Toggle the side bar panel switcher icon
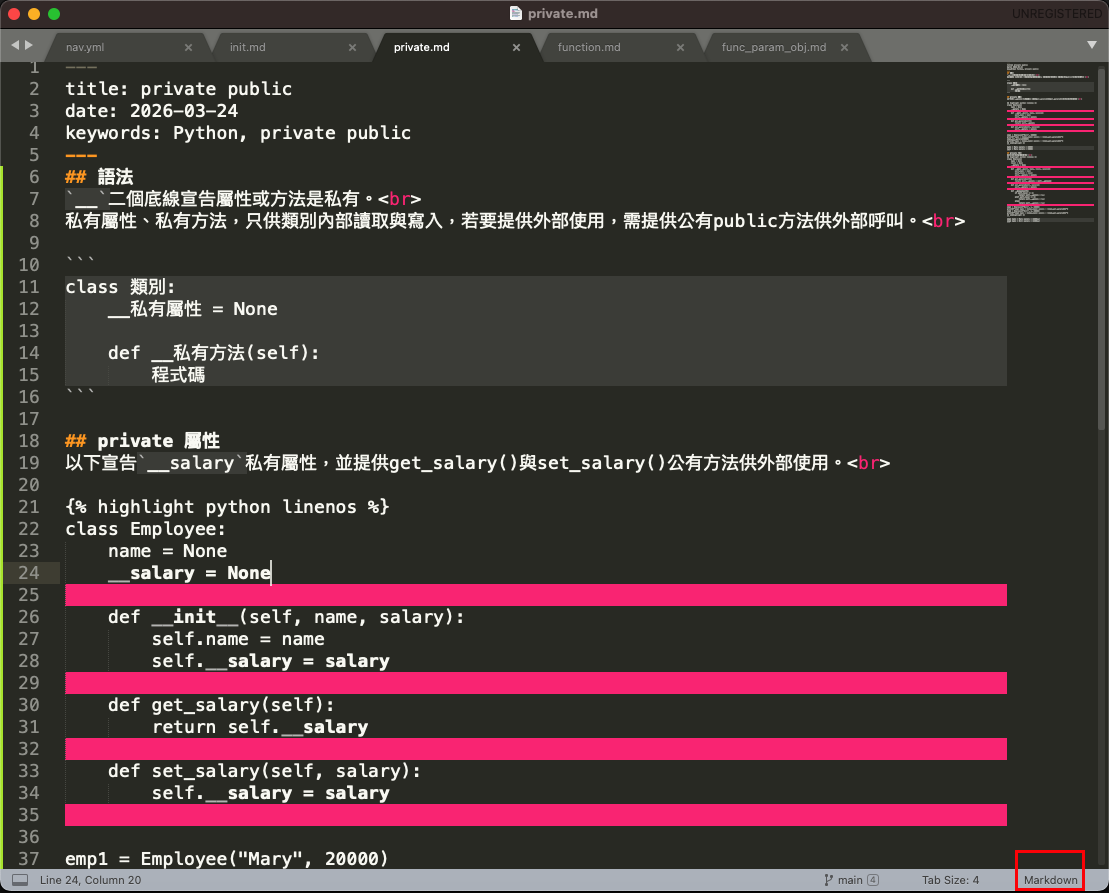 coord(21,880)
